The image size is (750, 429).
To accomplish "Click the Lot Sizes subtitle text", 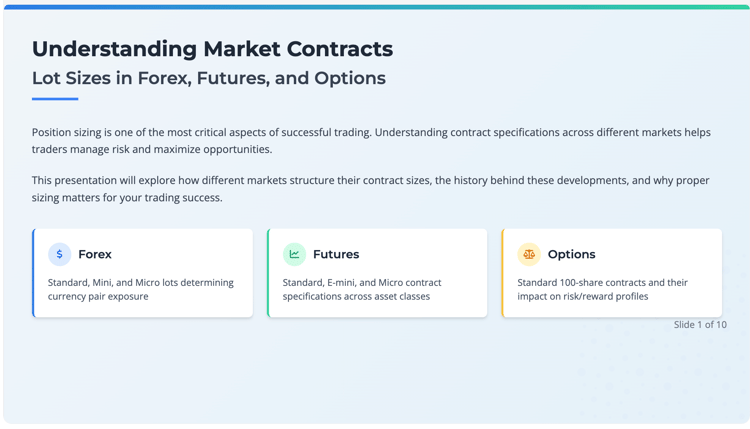I will 209,78.
